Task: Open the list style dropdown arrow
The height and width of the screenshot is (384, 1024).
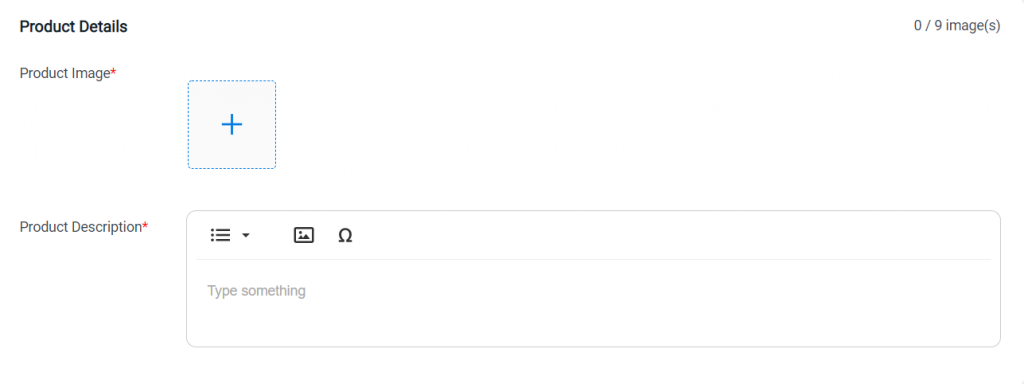Action: (x=246, y=235)
